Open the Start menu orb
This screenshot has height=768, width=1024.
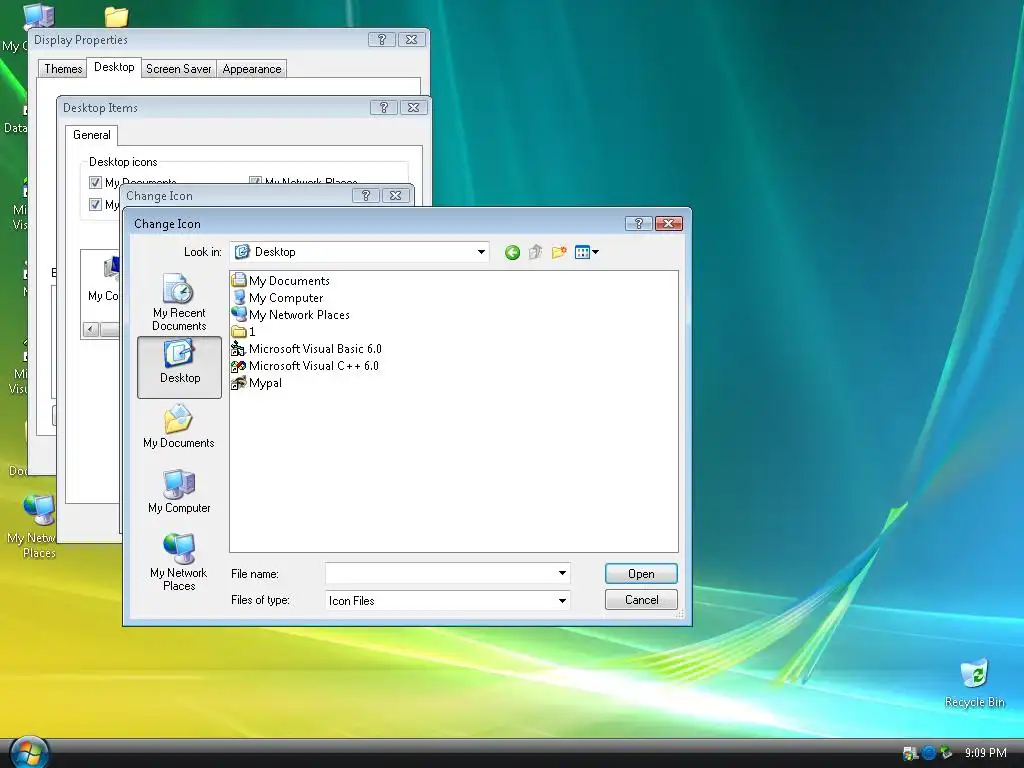pos(28,753)
